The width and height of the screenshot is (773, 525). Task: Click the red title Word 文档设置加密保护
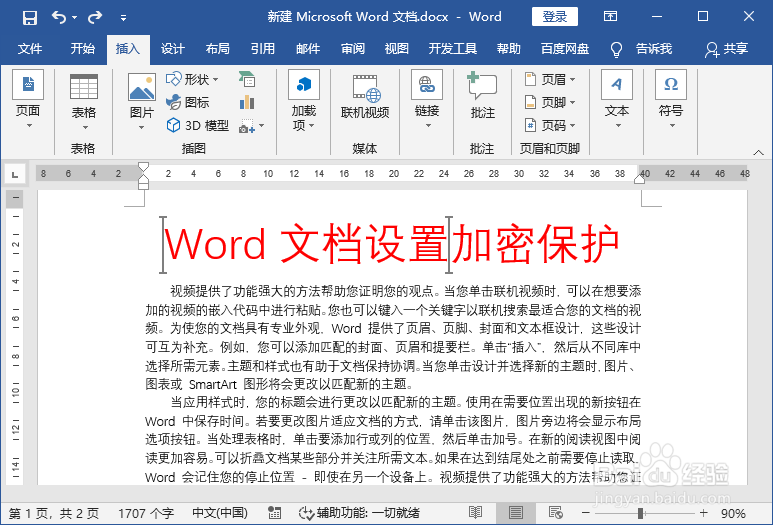tap(392, 244)
